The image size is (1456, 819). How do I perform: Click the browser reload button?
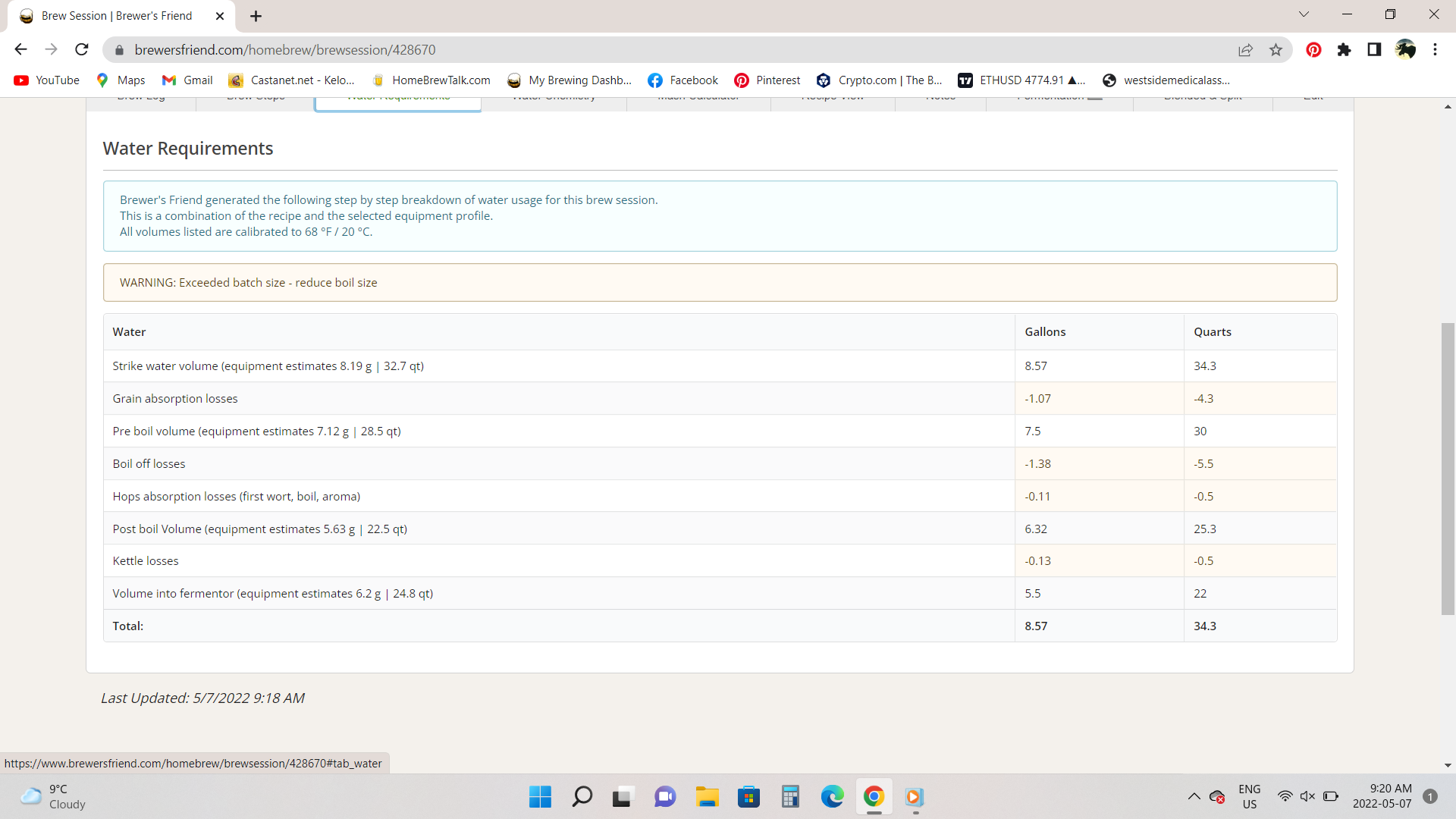point(82,49)
